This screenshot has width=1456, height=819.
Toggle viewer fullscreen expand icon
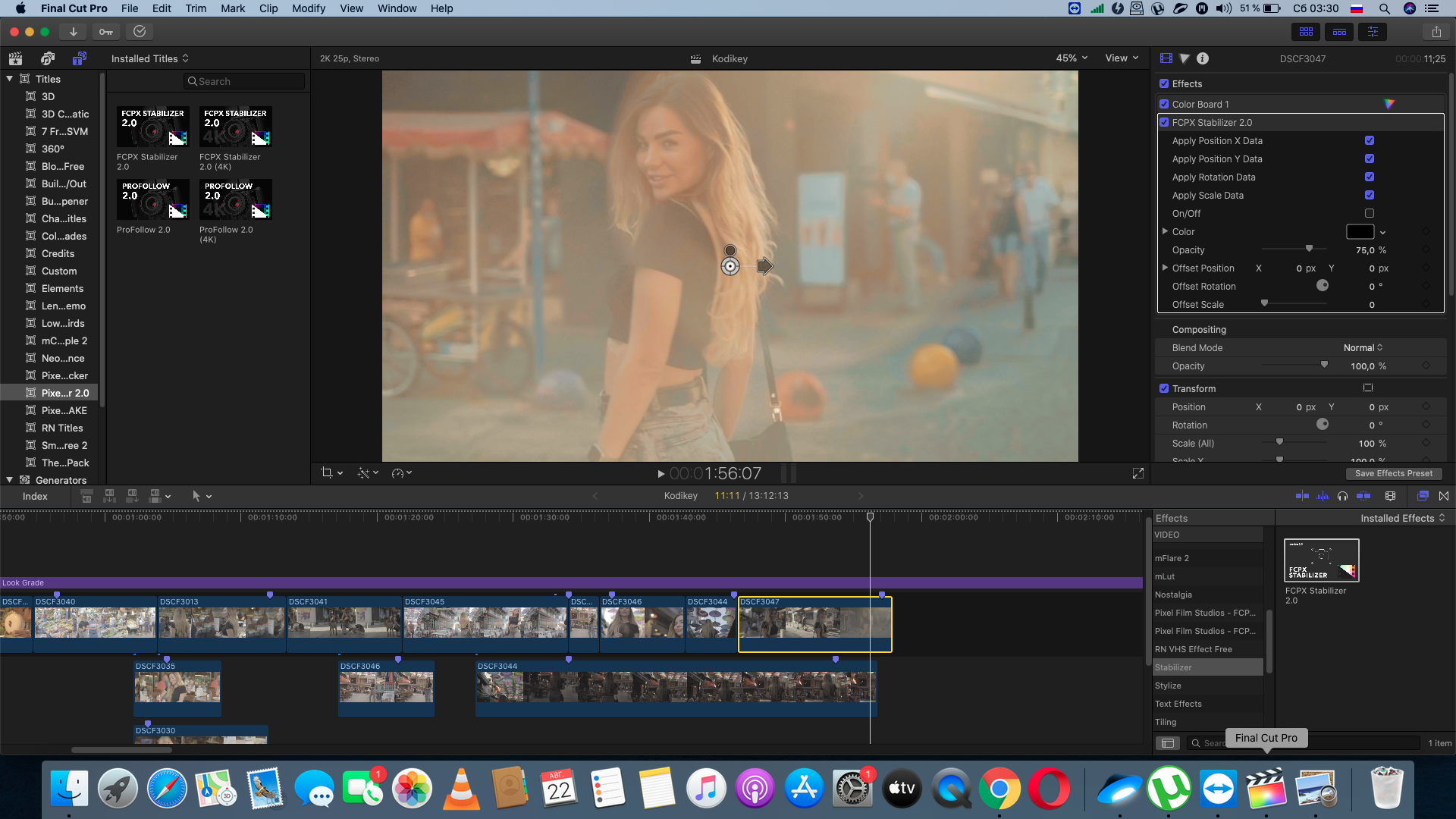click(1137, 473)
